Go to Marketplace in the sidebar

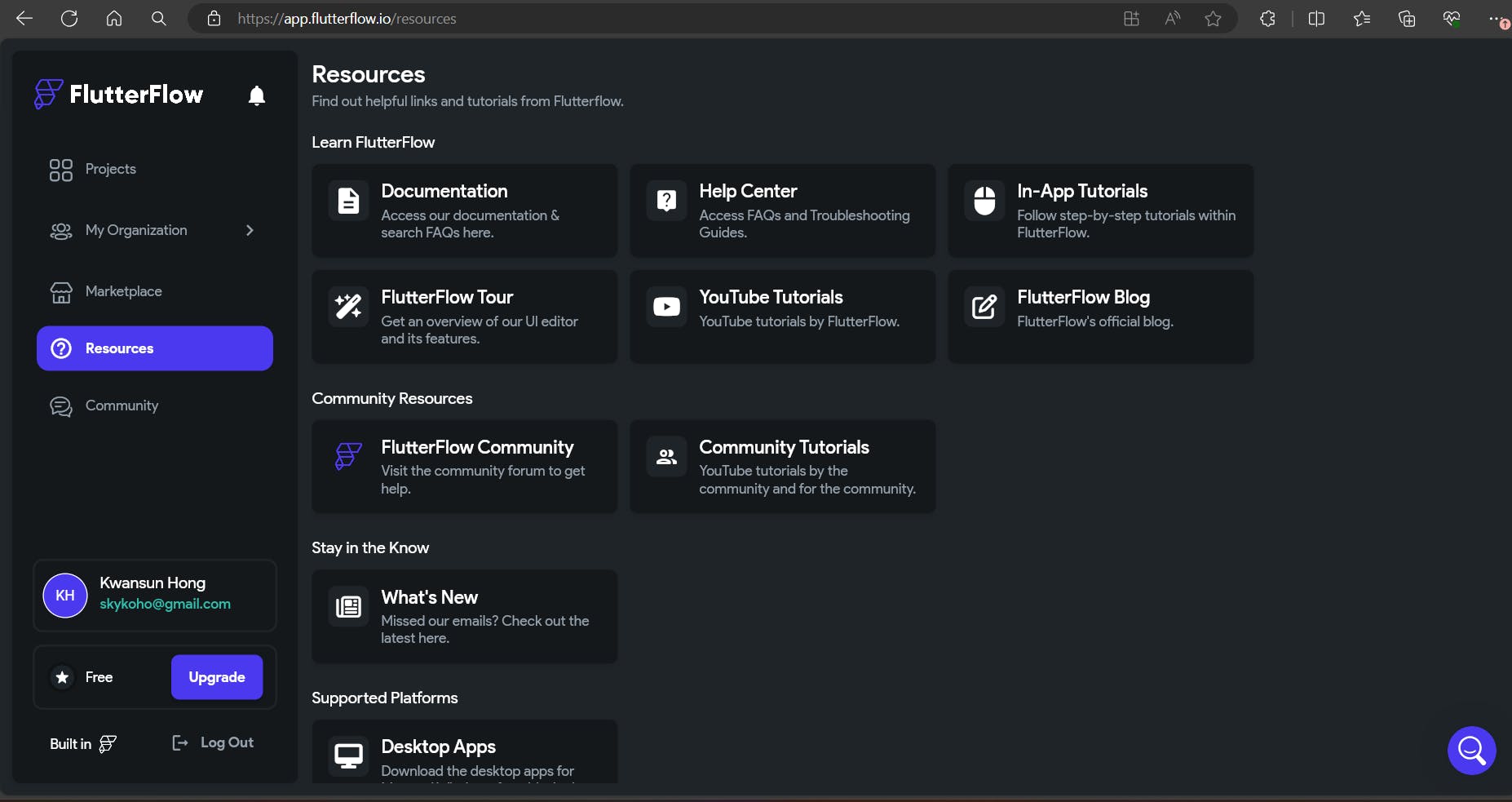click(123, 291)
